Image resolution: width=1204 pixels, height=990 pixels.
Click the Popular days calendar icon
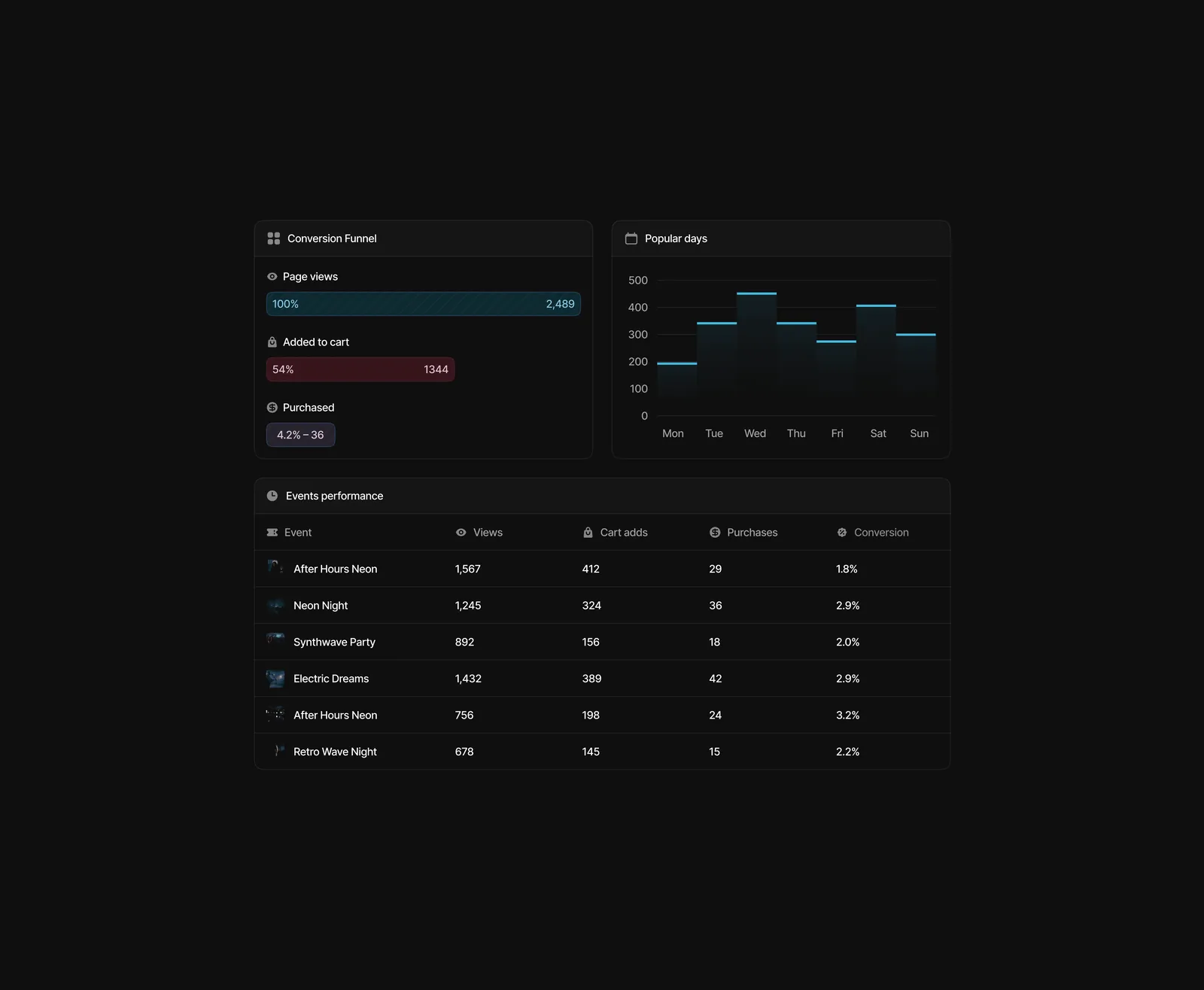coord(631,238)
